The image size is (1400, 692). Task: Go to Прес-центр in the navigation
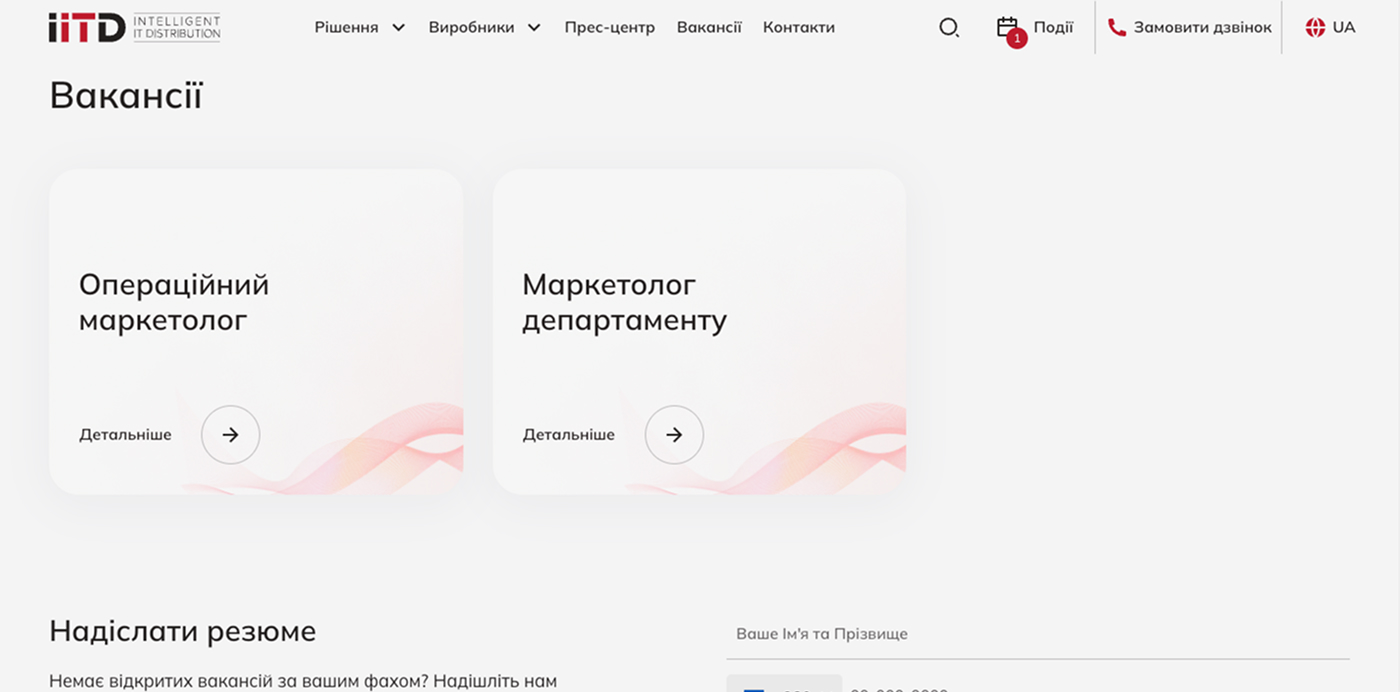(609, 28)
